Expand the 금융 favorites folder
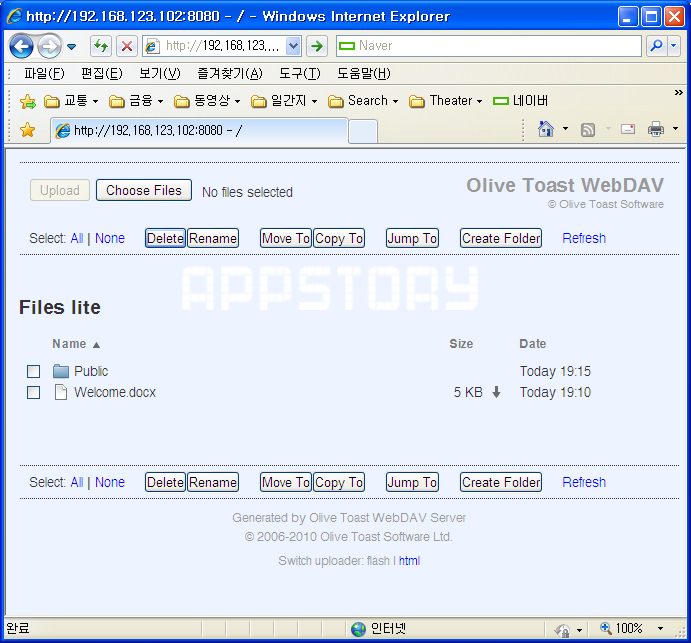This screenshot has width=691, height=643. (136, 101)
